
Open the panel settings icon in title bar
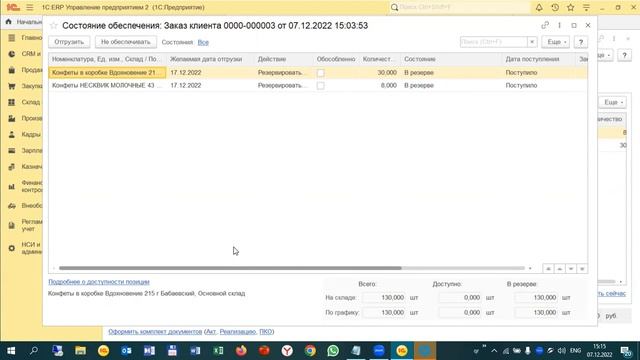pyautogui.click(x=586, y=7)
